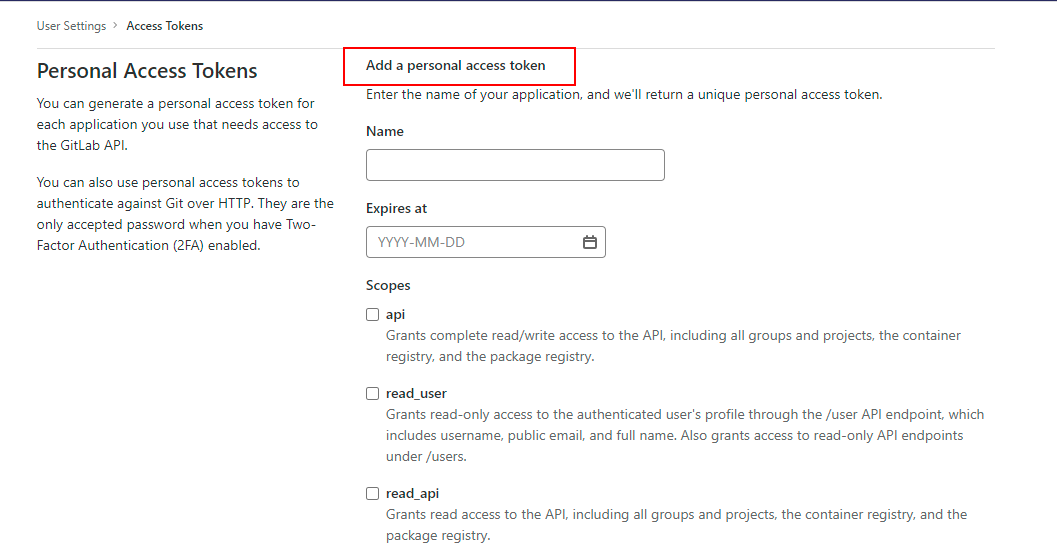Image resolution: width=1057 pixels, height=552 pixels.
Task: Go to User Settings breadcrumb
Action: coord(71,26)
